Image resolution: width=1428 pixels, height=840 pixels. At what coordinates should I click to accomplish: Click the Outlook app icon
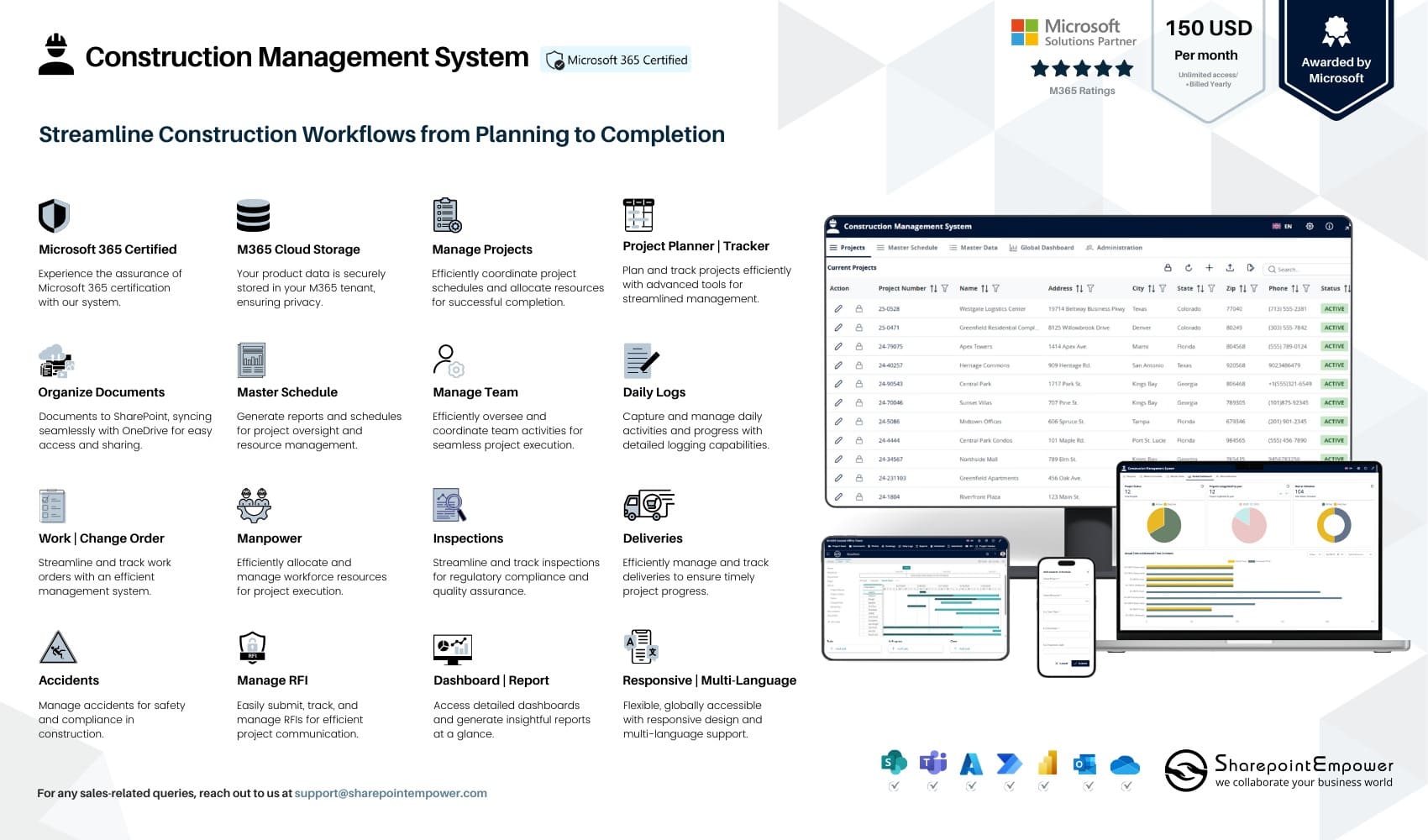tap(1084, 764)
